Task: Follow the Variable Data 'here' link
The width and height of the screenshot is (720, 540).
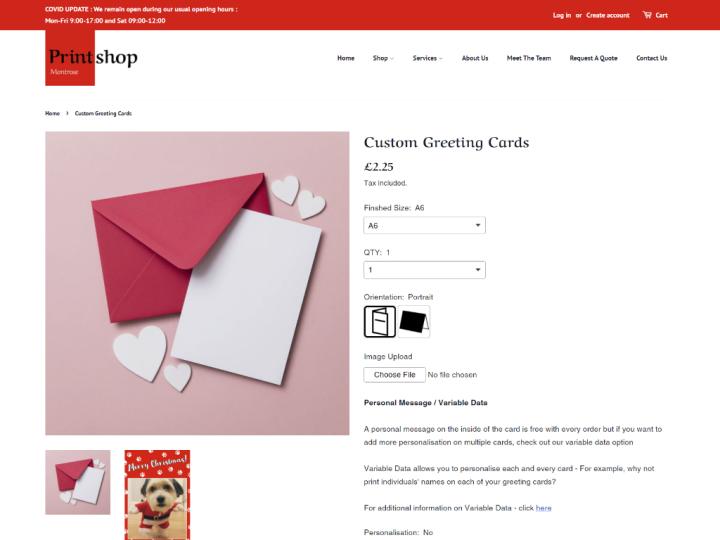Action: click(x=543, y=508)
